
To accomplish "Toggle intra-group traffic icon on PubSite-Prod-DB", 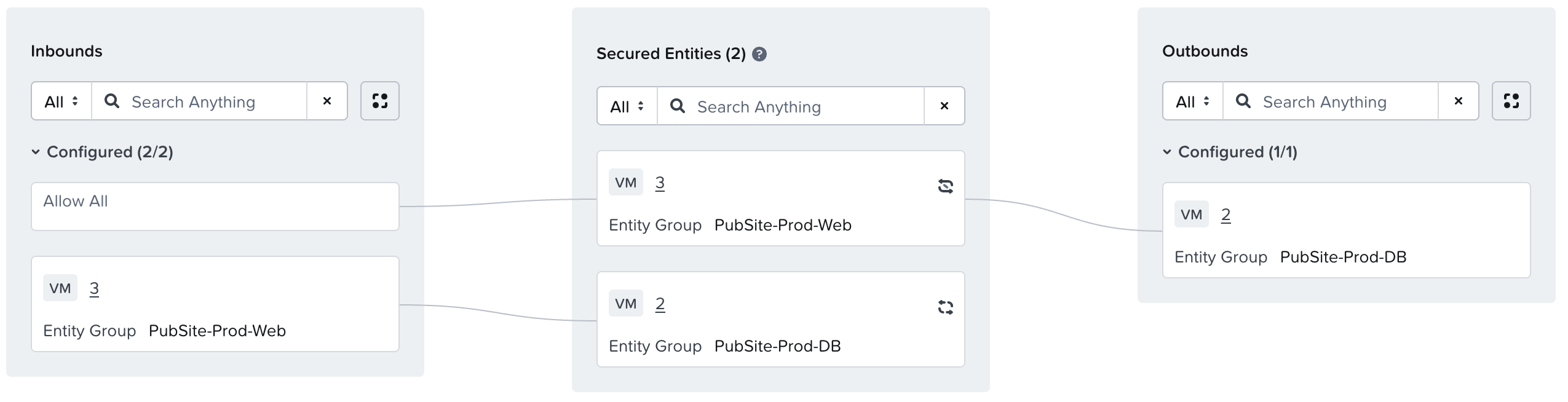I will 945,307.
